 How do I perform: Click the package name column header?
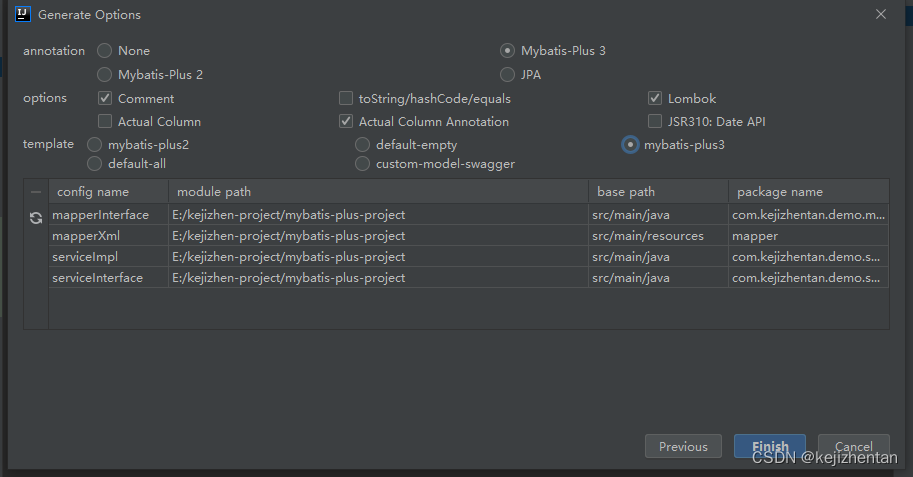[x=809, y=192]
